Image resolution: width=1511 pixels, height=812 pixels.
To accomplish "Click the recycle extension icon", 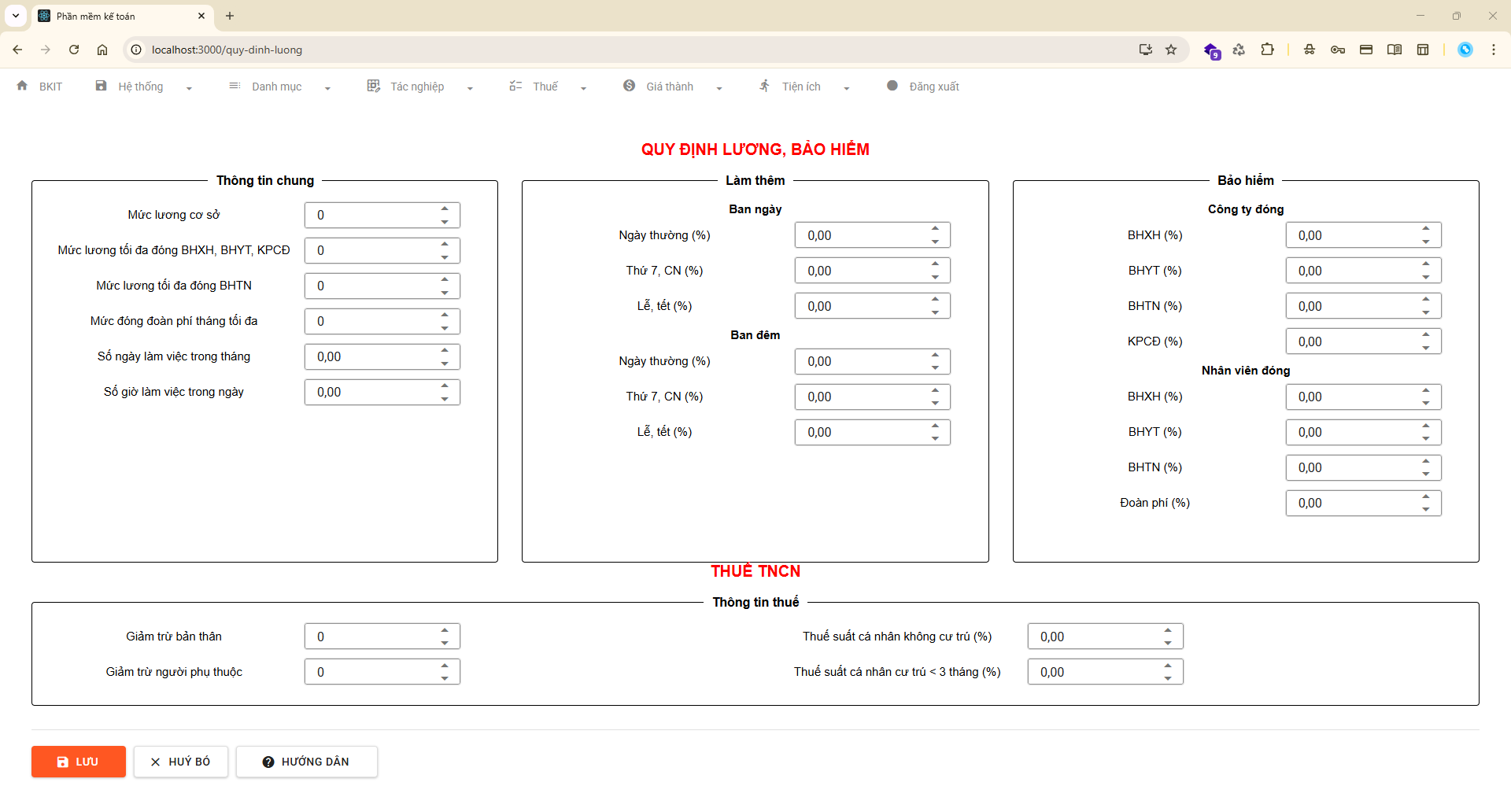I will (x=1239, y=50).
